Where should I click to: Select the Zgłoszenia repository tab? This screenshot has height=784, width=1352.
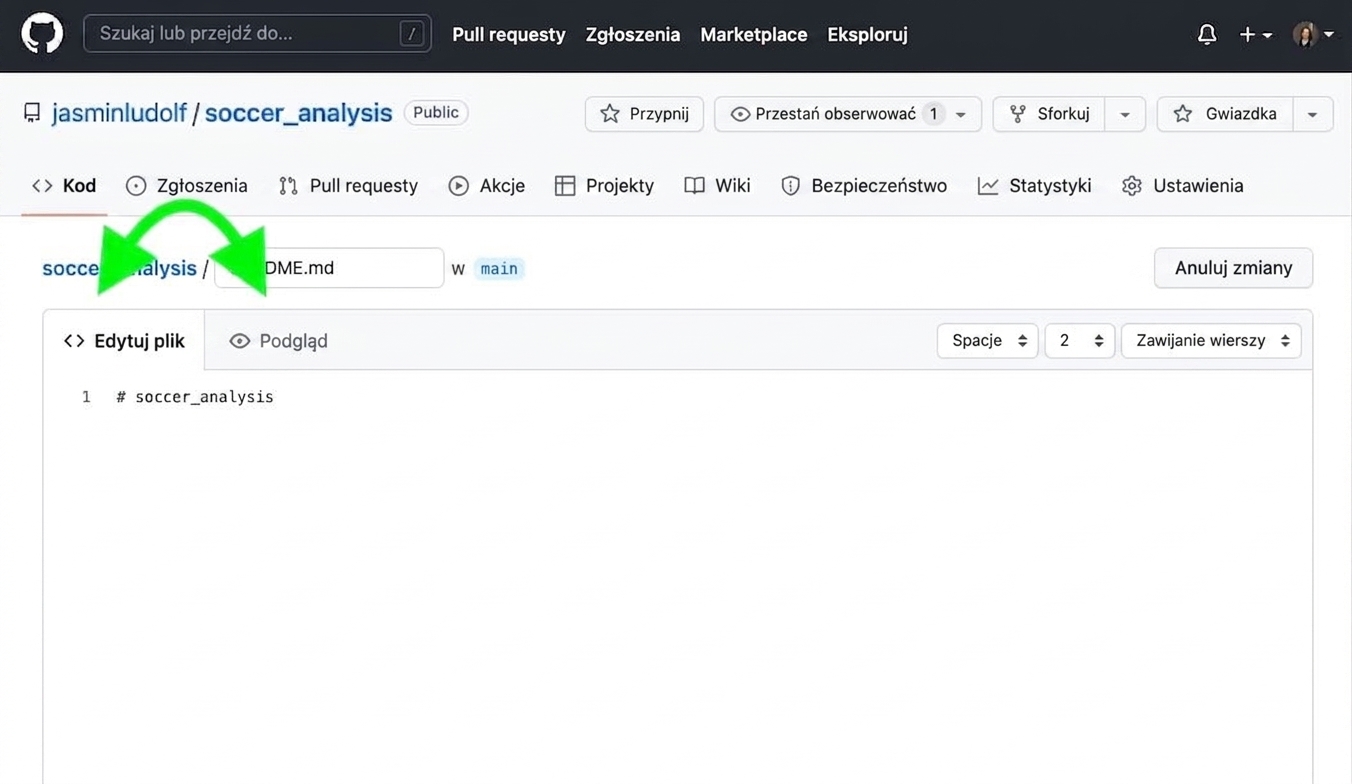point(187,186)
